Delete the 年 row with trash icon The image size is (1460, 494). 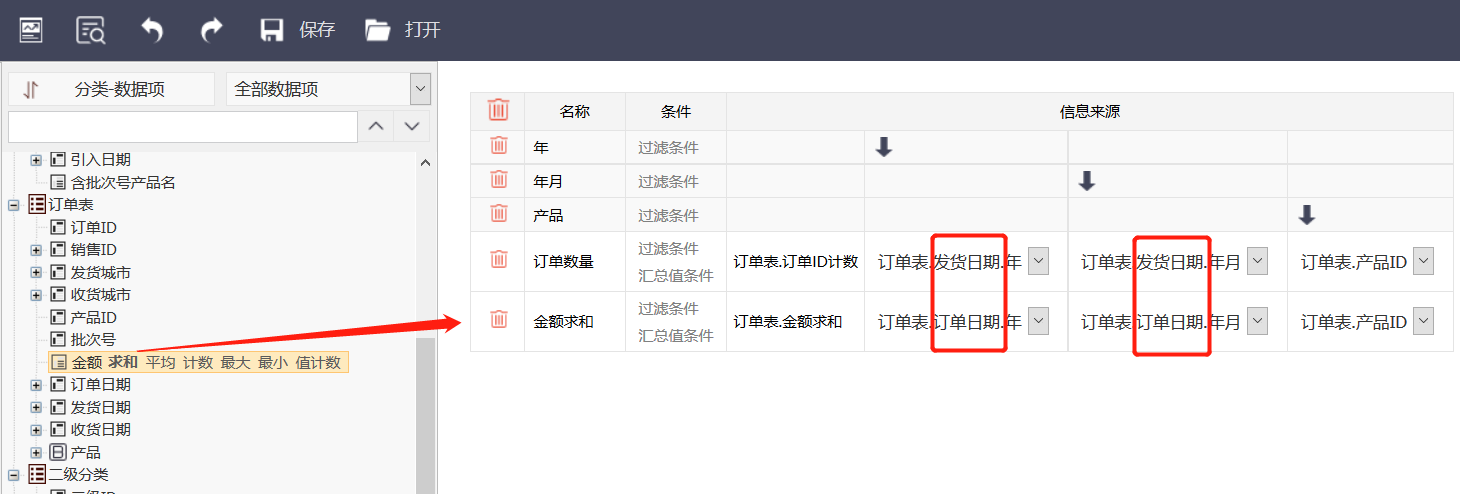click(498, 146)
